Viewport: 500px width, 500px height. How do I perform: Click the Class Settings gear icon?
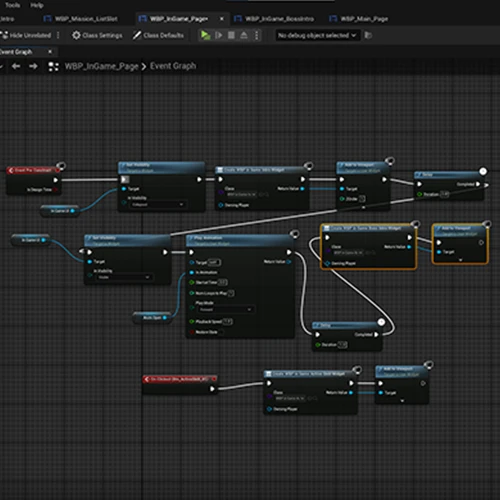[x=76, y=35]
